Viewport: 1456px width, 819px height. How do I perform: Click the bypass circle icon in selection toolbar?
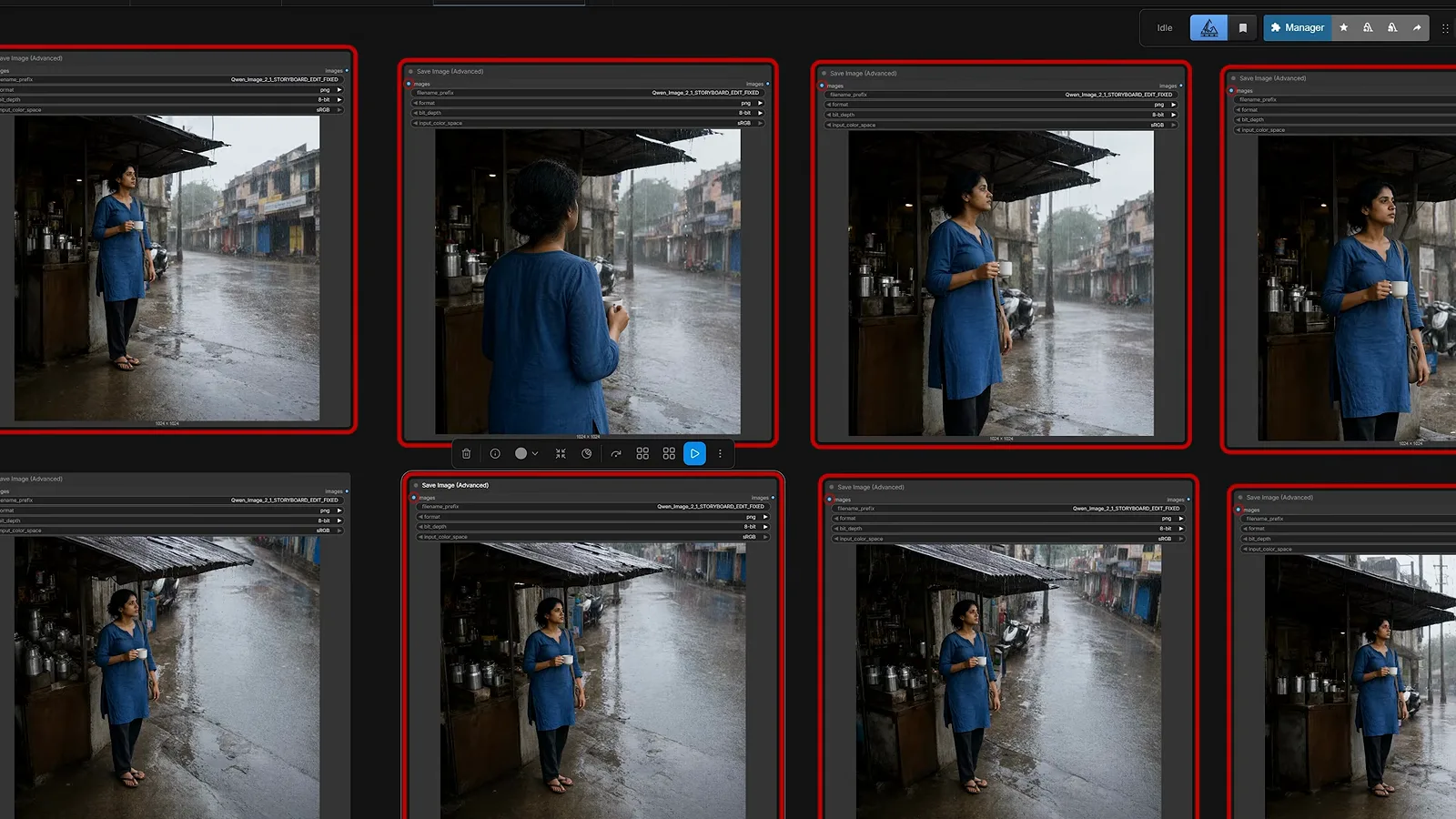587,453
